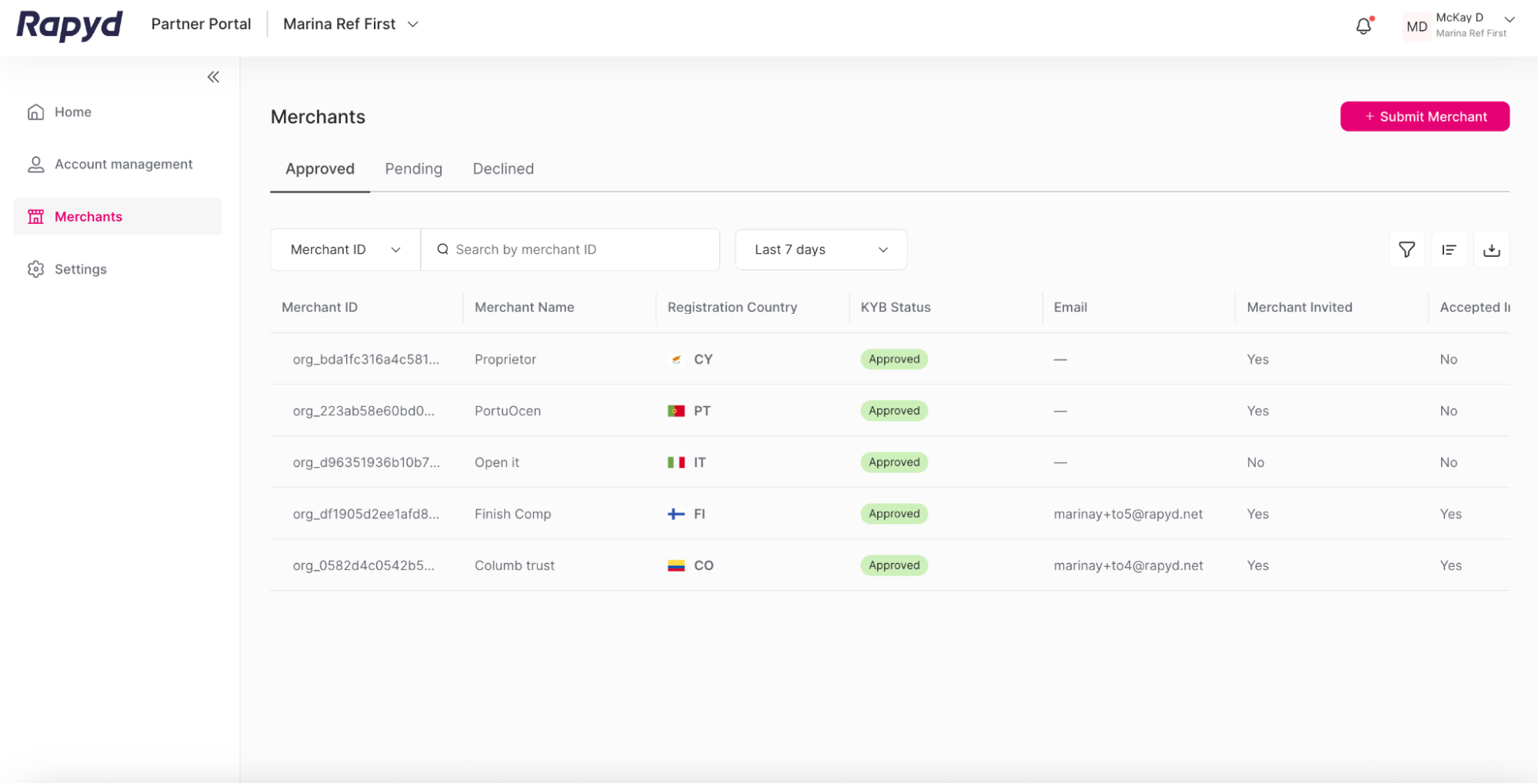Export merchants using the download icon
This screenshot has width=1538, height=784.
pyautogui.click(x=1492, y=249)
